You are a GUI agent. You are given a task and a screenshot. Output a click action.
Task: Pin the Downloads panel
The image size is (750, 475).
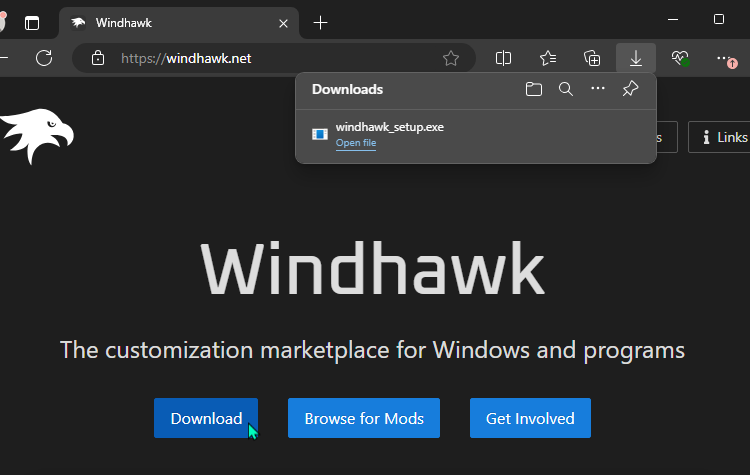click(x=630, y=88)
